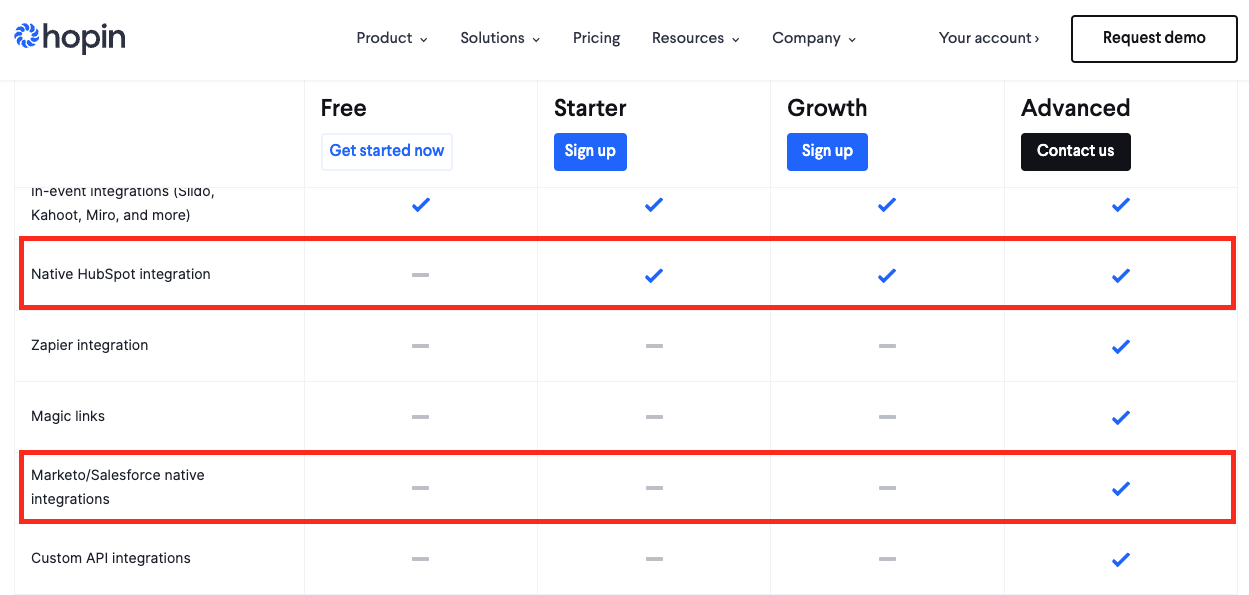Click Growth plan dash for Zapier integration
Viewport: 1249px width, 595px height.
pyautogui.click(x=887, y=346)
